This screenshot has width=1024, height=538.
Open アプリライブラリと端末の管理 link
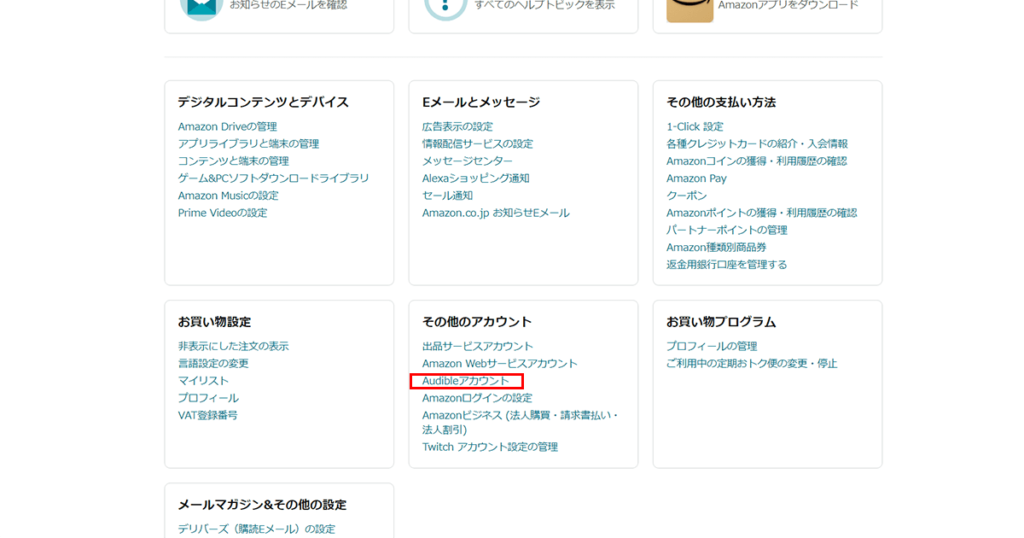point(248,144)
